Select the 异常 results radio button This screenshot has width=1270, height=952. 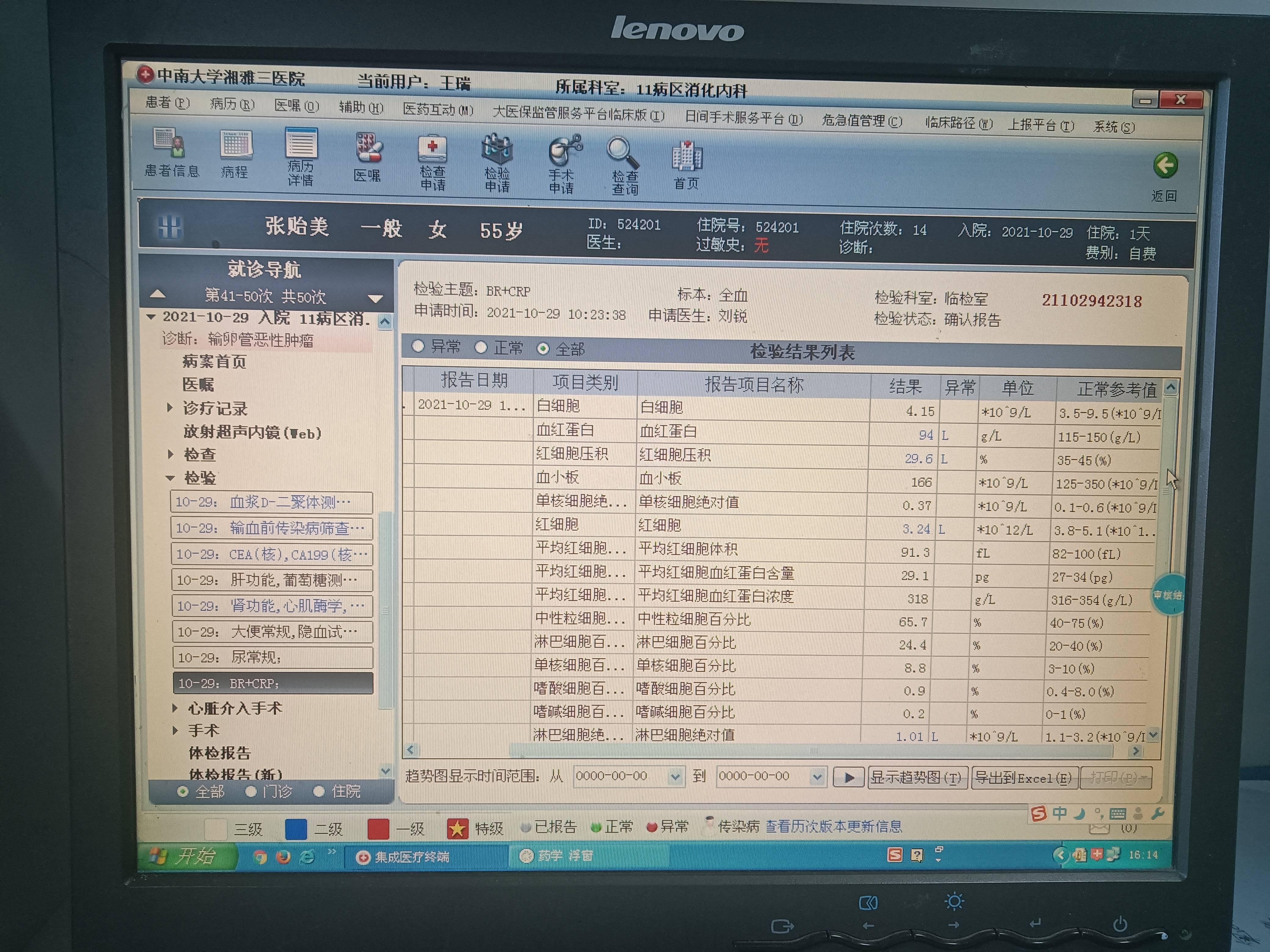419,346
